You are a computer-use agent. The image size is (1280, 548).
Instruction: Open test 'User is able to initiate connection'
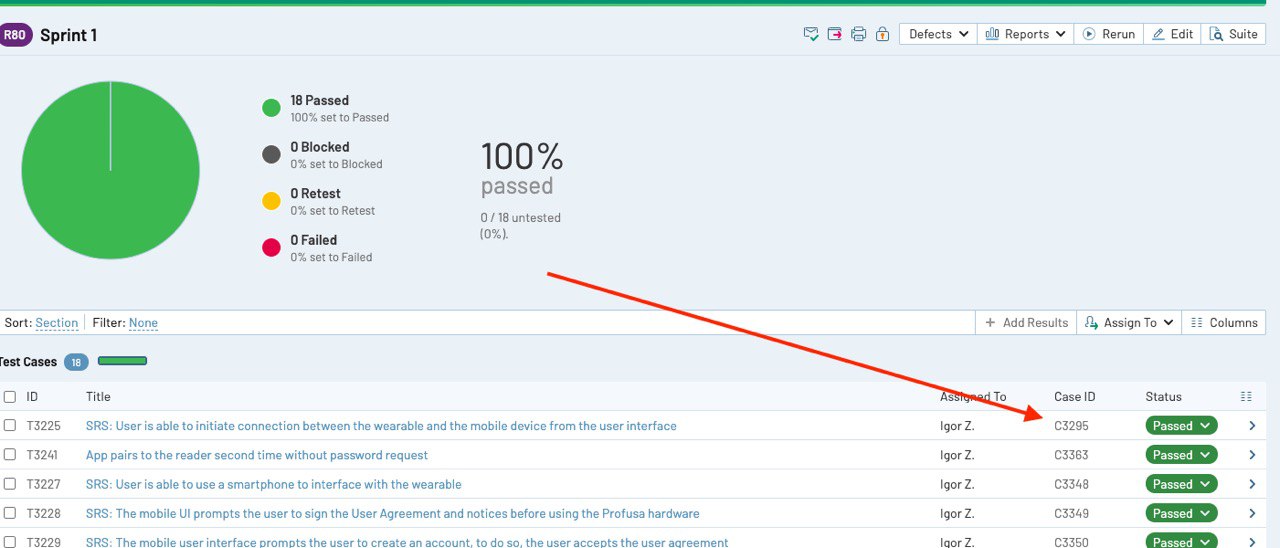(x=381, y=426)
